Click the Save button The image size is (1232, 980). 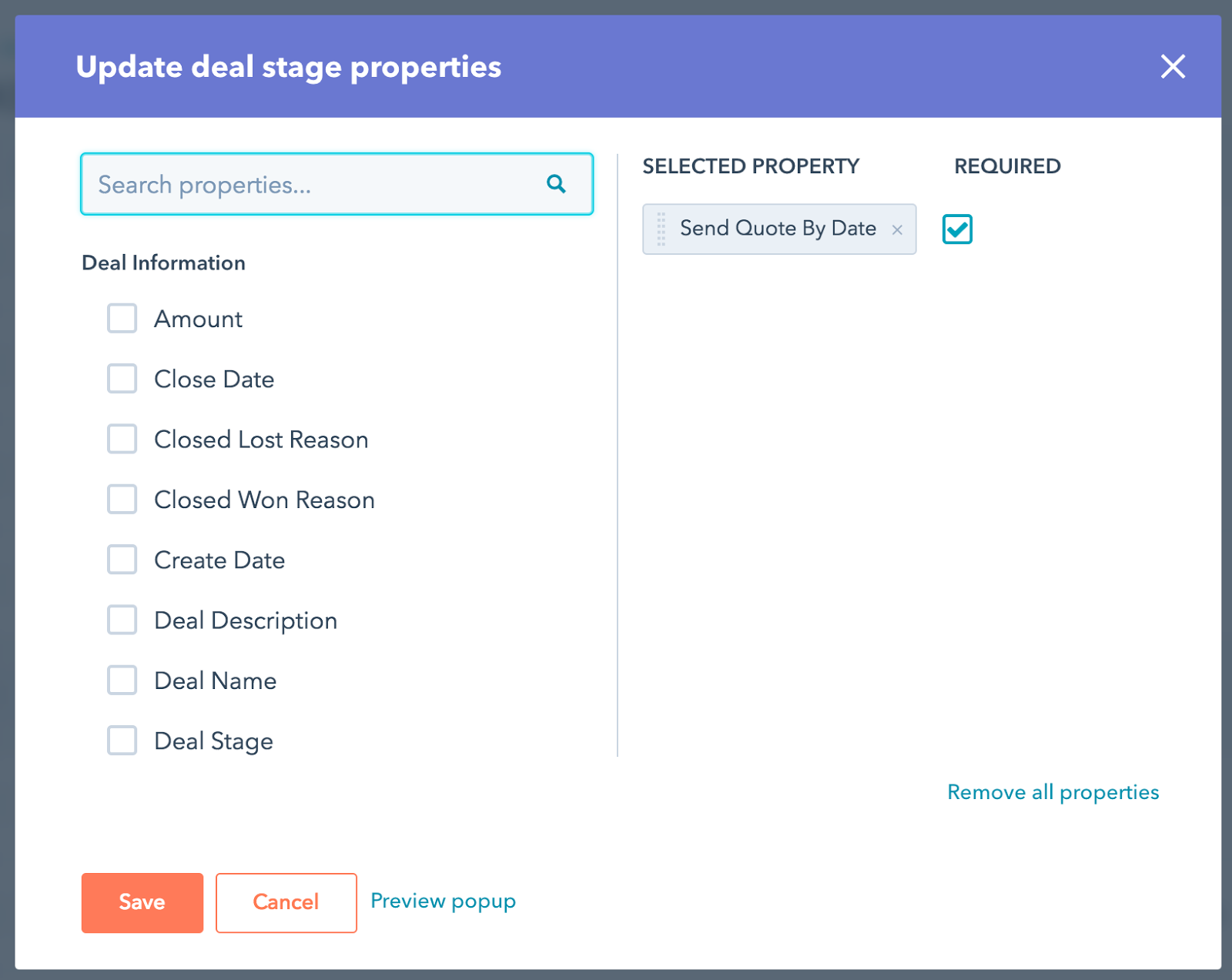click(x=142, y=902)
